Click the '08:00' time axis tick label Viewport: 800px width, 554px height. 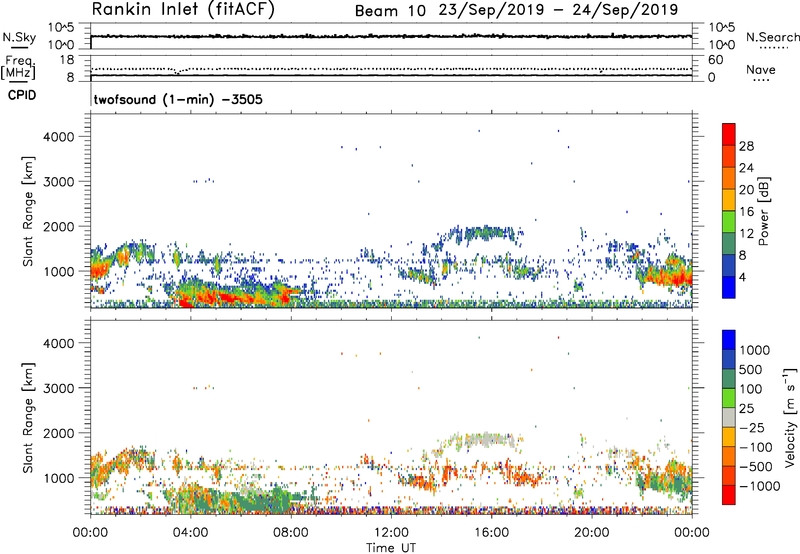coord(291,533)
